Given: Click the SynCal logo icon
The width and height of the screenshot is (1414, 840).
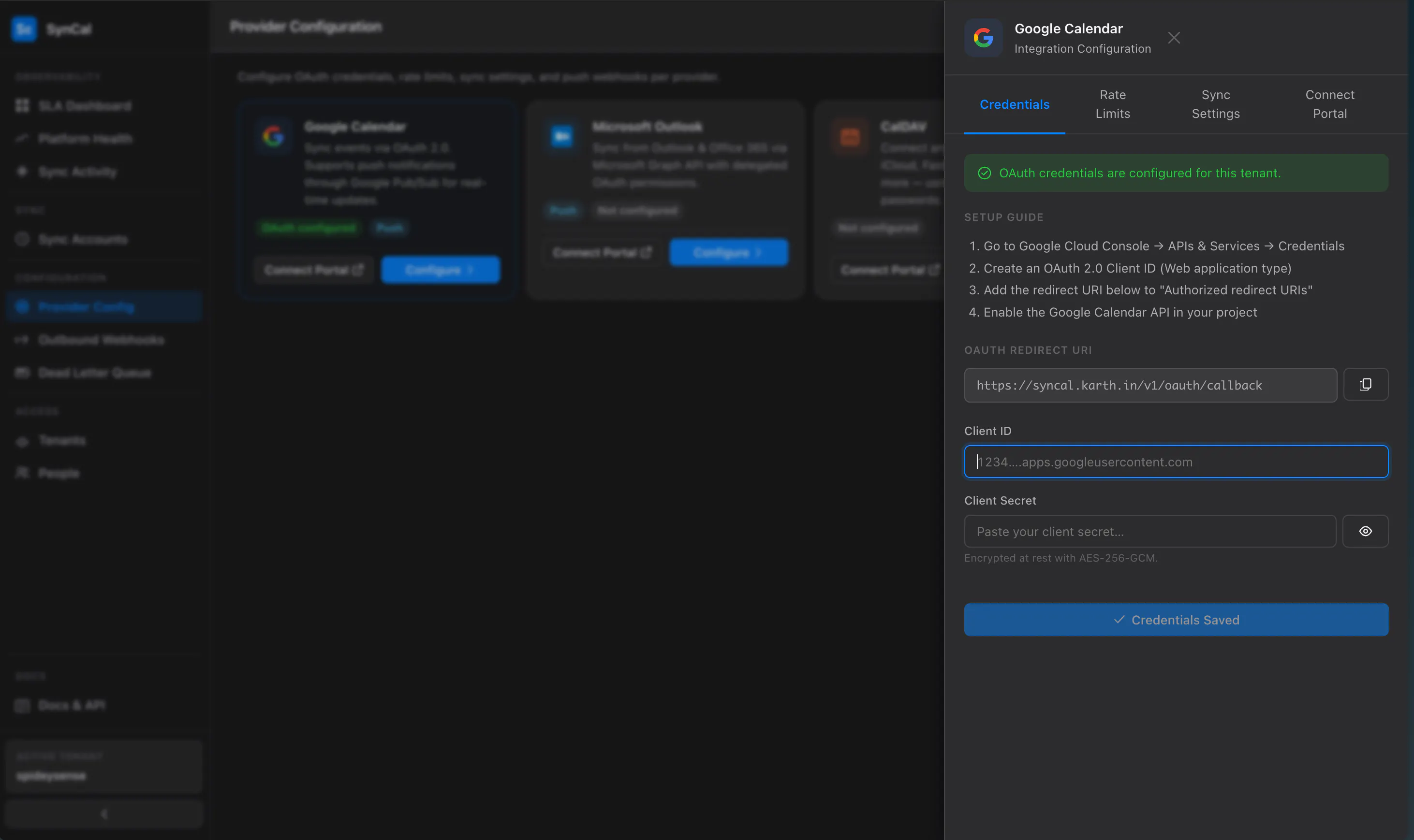Looking at the screenshot, I should pos(24,29).
